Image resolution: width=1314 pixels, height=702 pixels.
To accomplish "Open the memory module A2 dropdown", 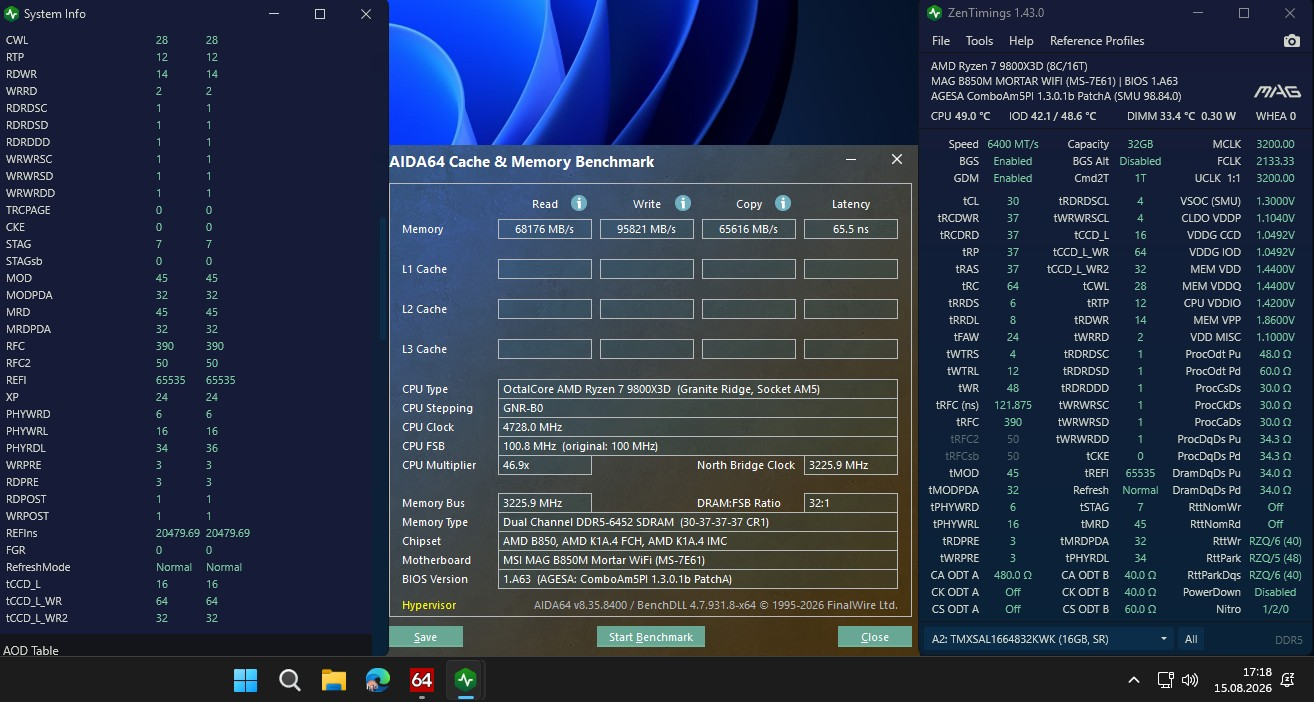I will click(1049, 638).
